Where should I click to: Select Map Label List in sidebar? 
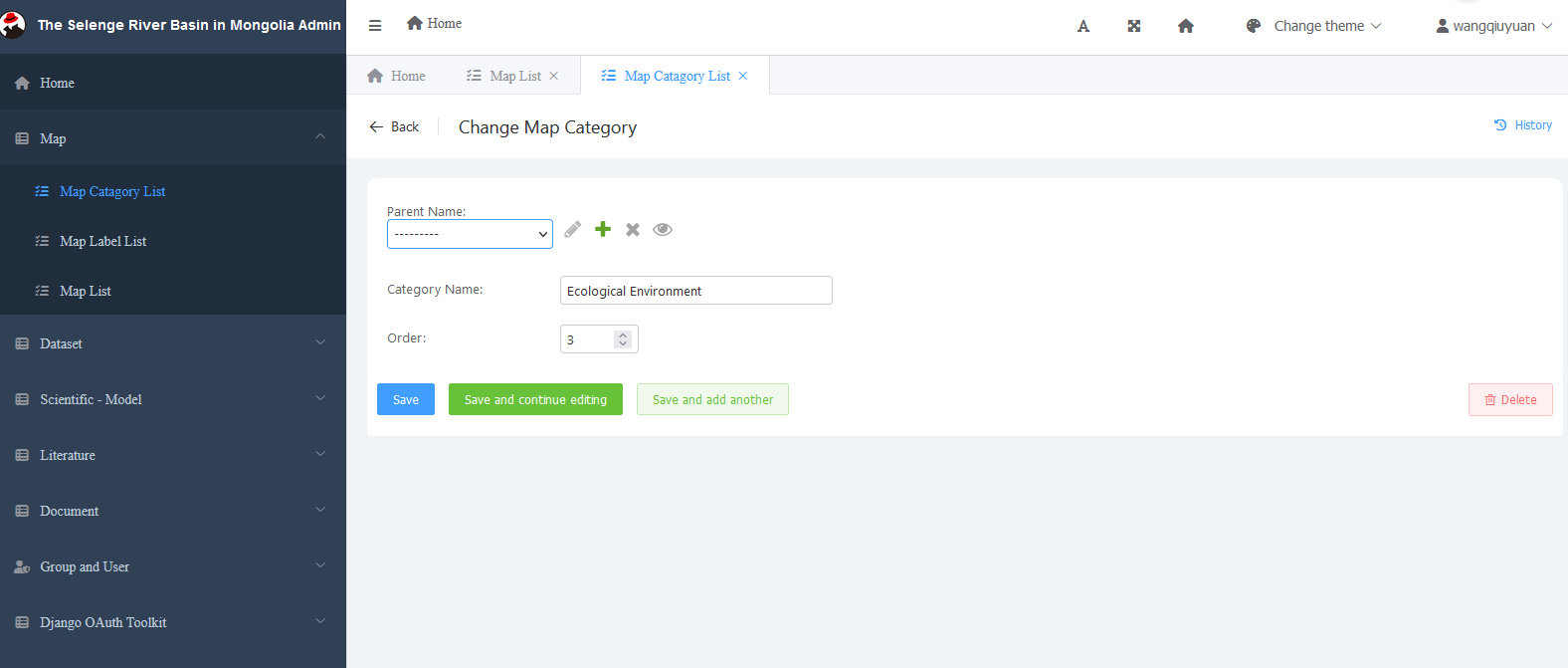point(173,241)
